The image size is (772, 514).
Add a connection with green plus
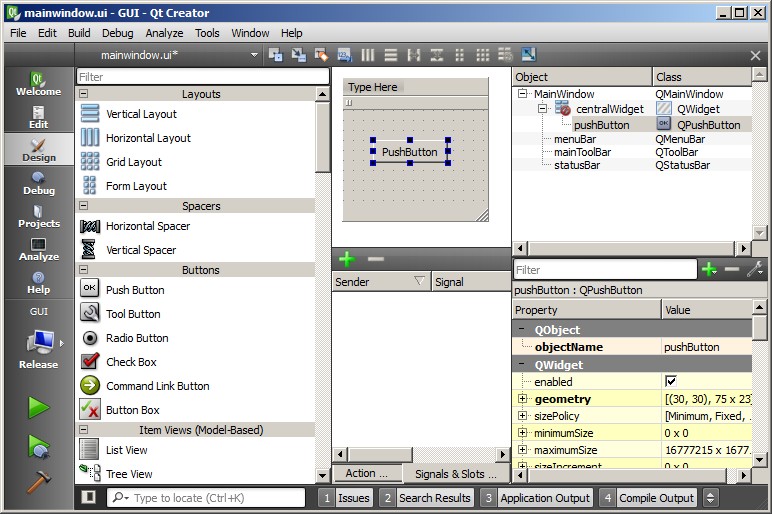[347, 258]
